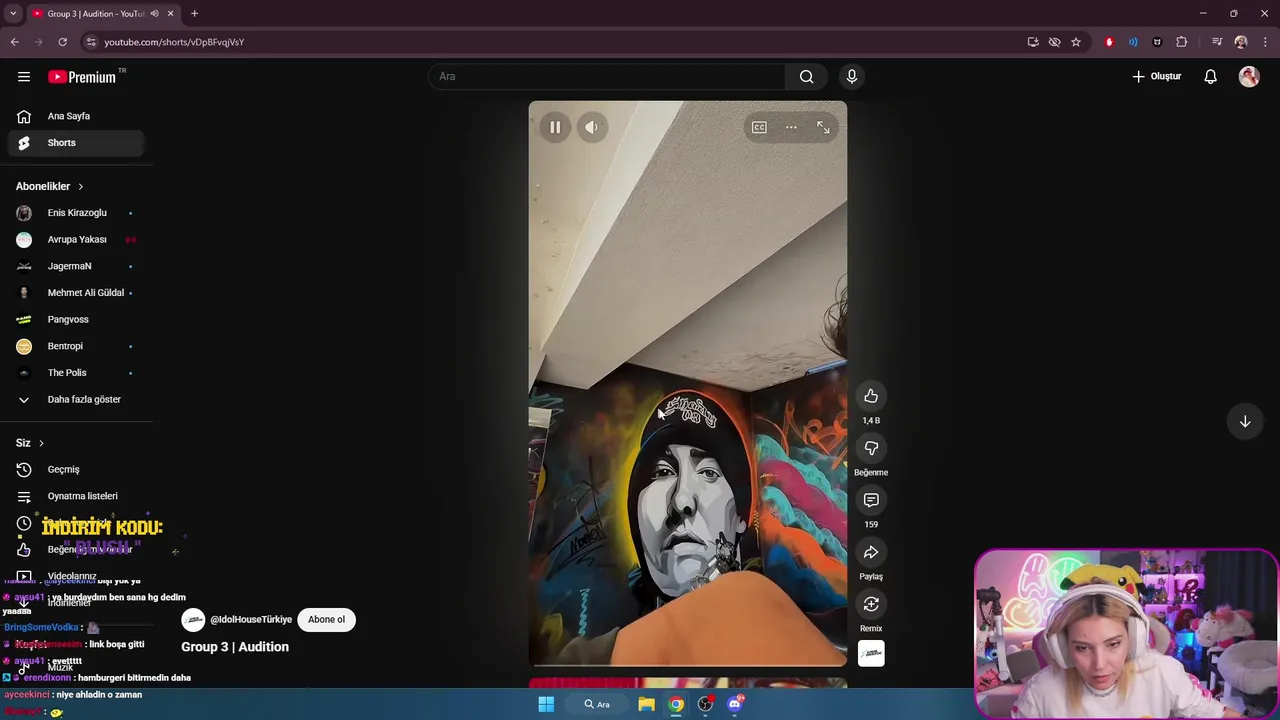The height and width of the screenshot is (720, 1280).
Task: Expand Daha fazla göster subscriptions
Action: 76,400
